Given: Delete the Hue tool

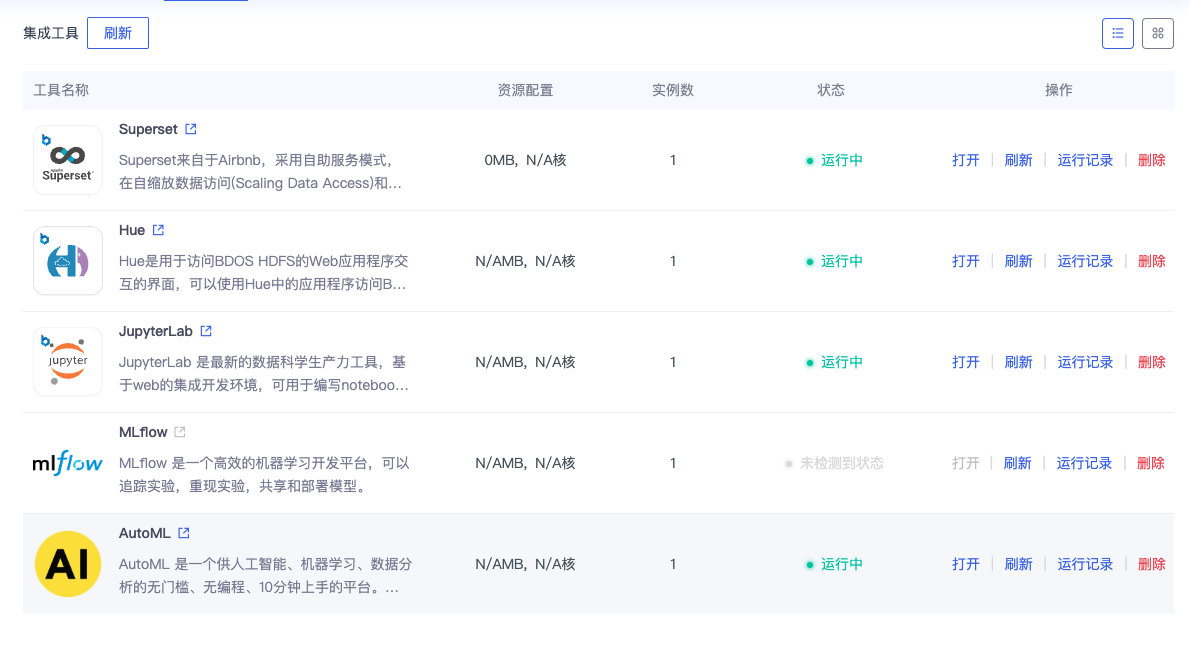Looking at the screenshot, I should click(x=1151, y=261).
